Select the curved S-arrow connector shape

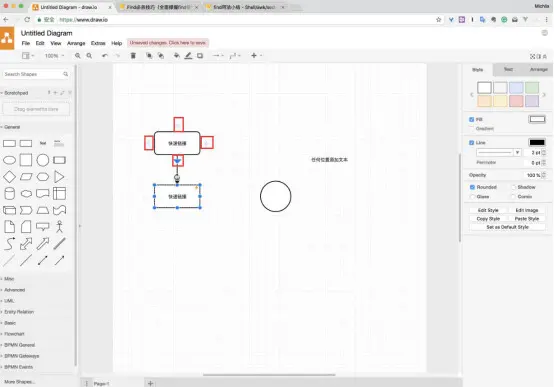pos(10,244)
